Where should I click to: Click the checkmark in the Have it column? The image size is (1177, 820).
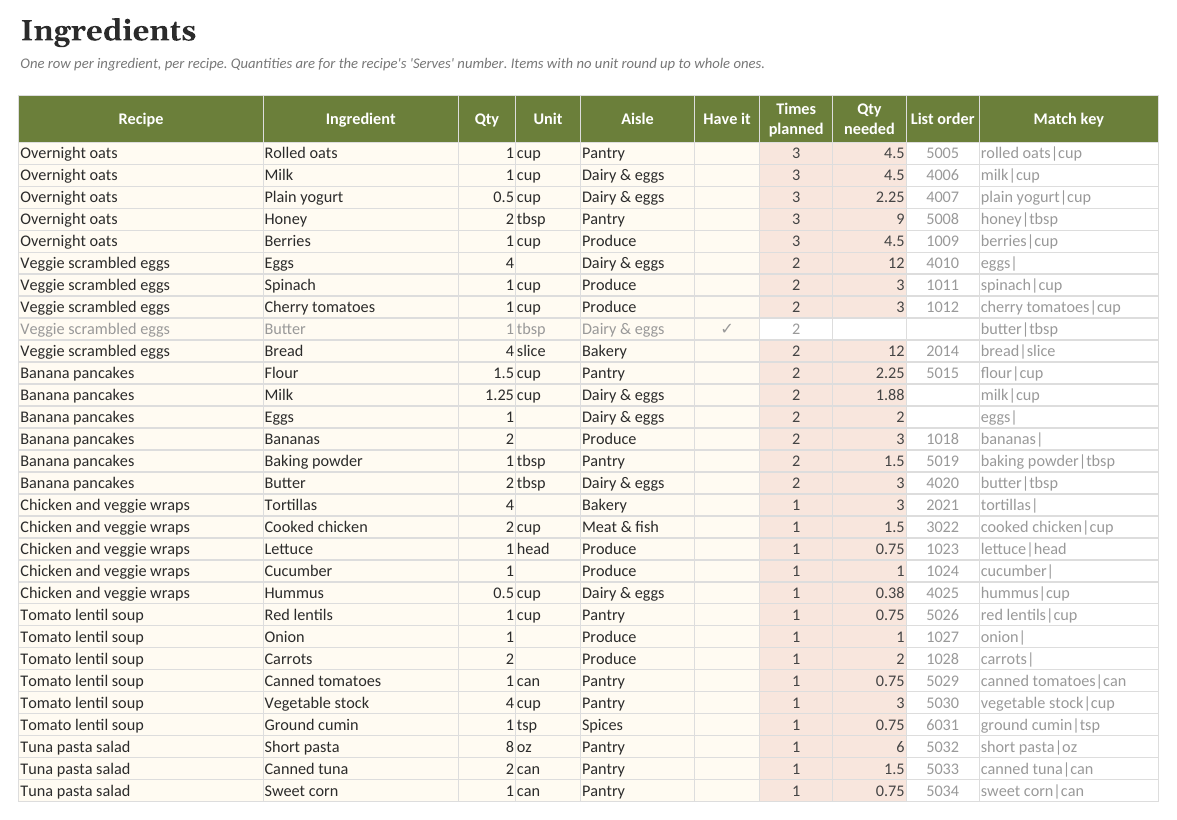pyautogui.click(x=726, y=329)
